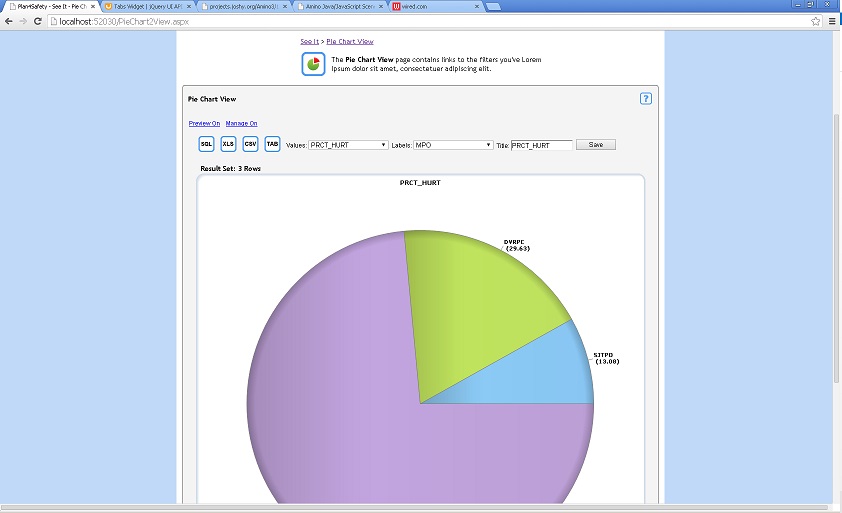The width and height of the screenshot is (842, 513).
Task: Switch to the Tabs Widget jQuery UI tab
Action: point(147,6)
